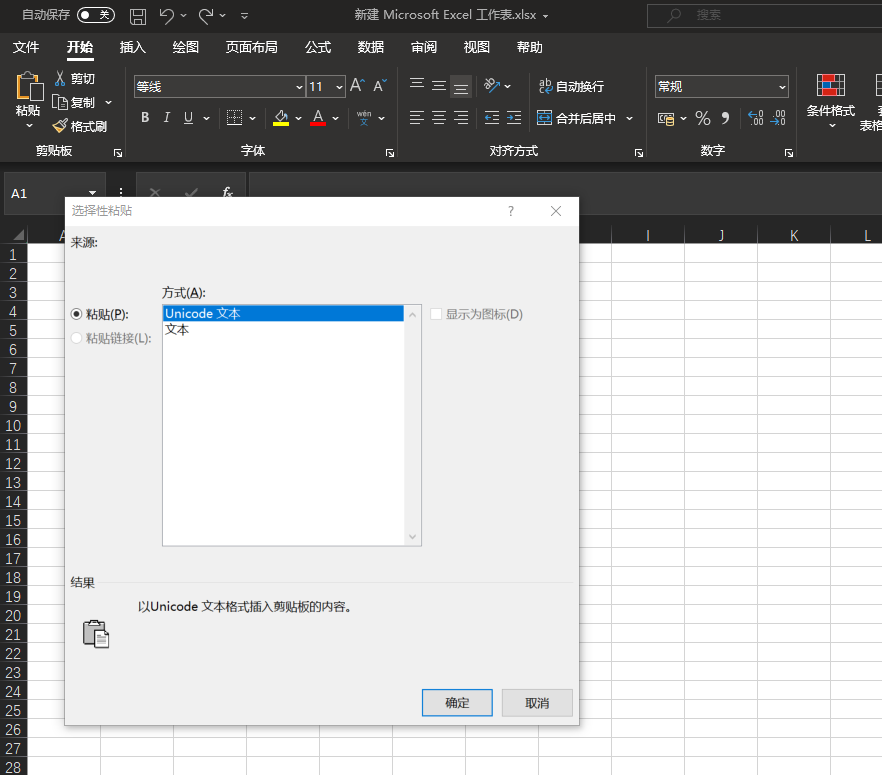Viewport: 882px width, 775px height.
Task: Open the Customize Quick Access Toolbar dropdown
Action: click(244, 16)
